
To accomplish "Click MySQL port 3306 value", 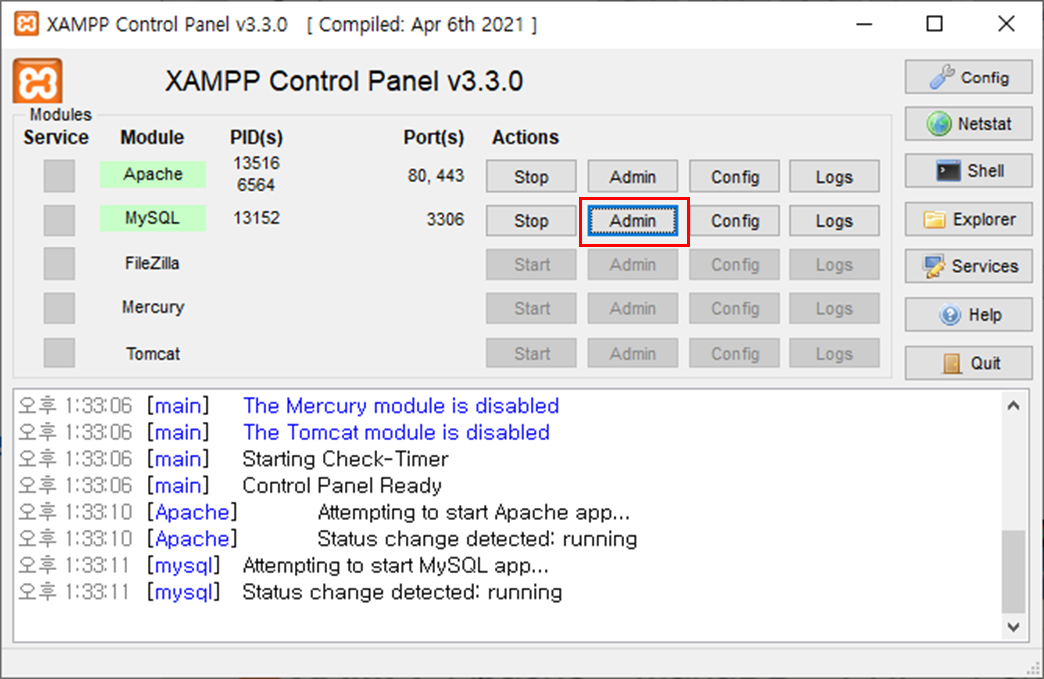I will pos(445,220).
